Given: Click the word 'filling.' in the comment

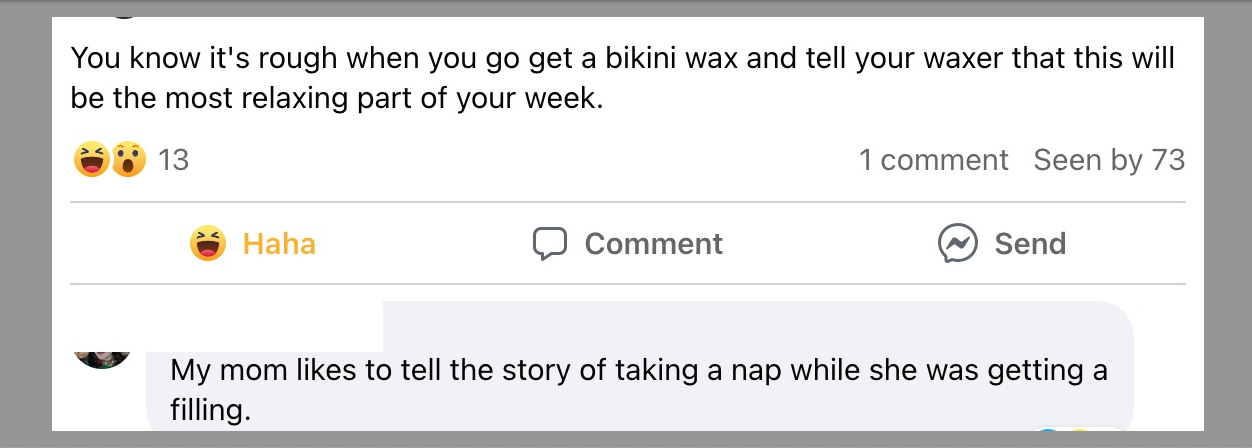Looking at the screenshot, I should coord(209,410).
